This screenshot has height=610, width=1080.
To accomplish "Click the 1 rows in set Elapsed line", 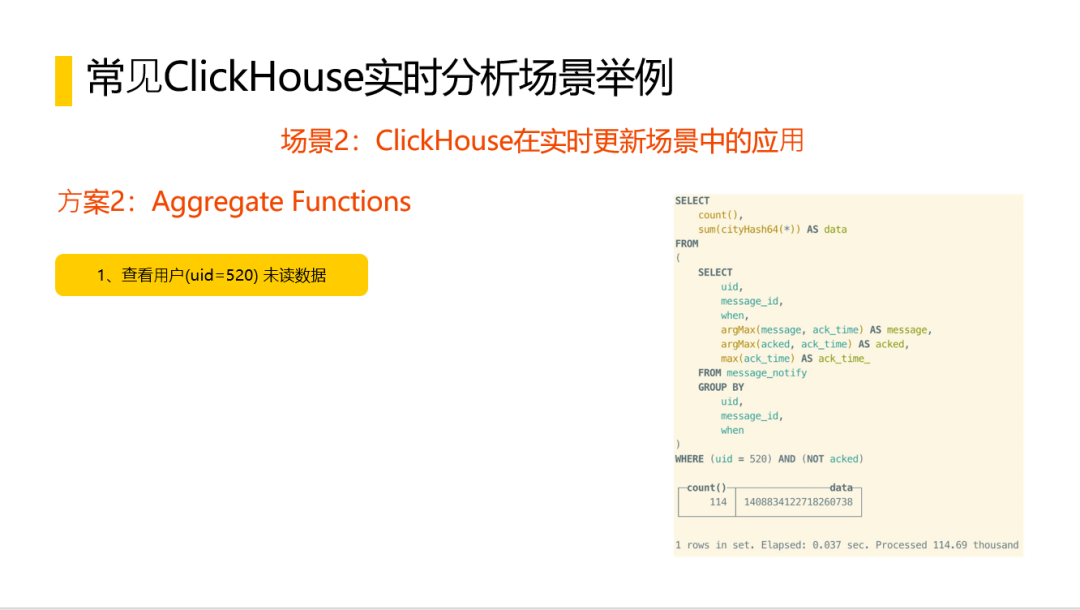I will pyautogui.click(x=847, y=545).
